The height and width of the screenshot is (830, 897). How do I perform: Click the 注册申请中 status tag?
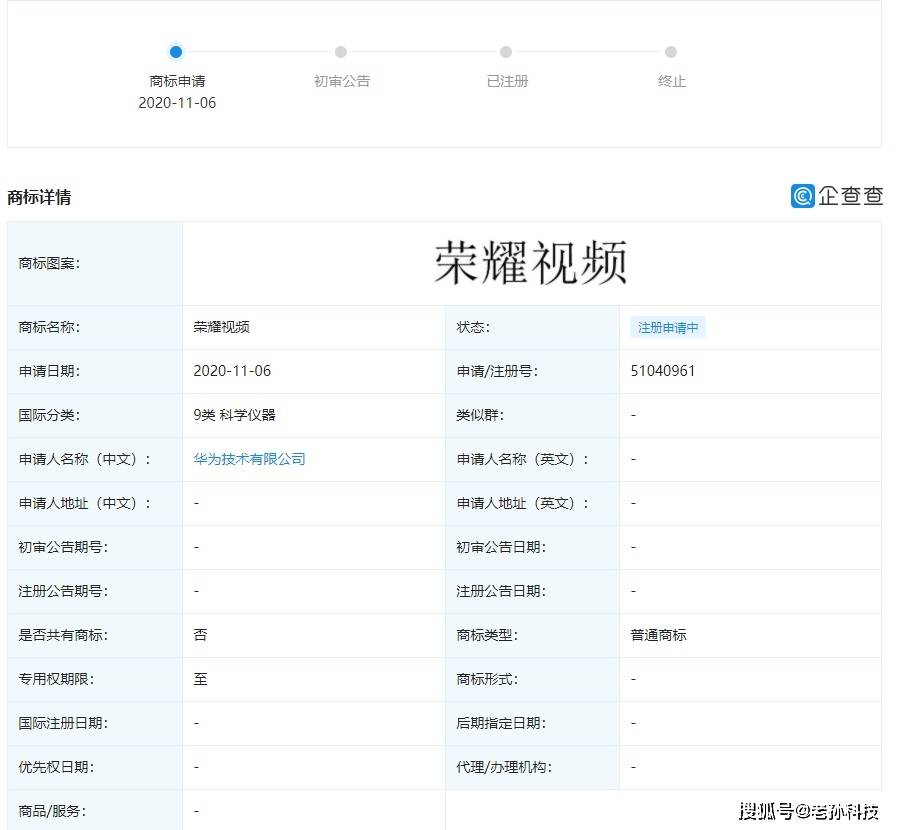(x=667, y=327)
